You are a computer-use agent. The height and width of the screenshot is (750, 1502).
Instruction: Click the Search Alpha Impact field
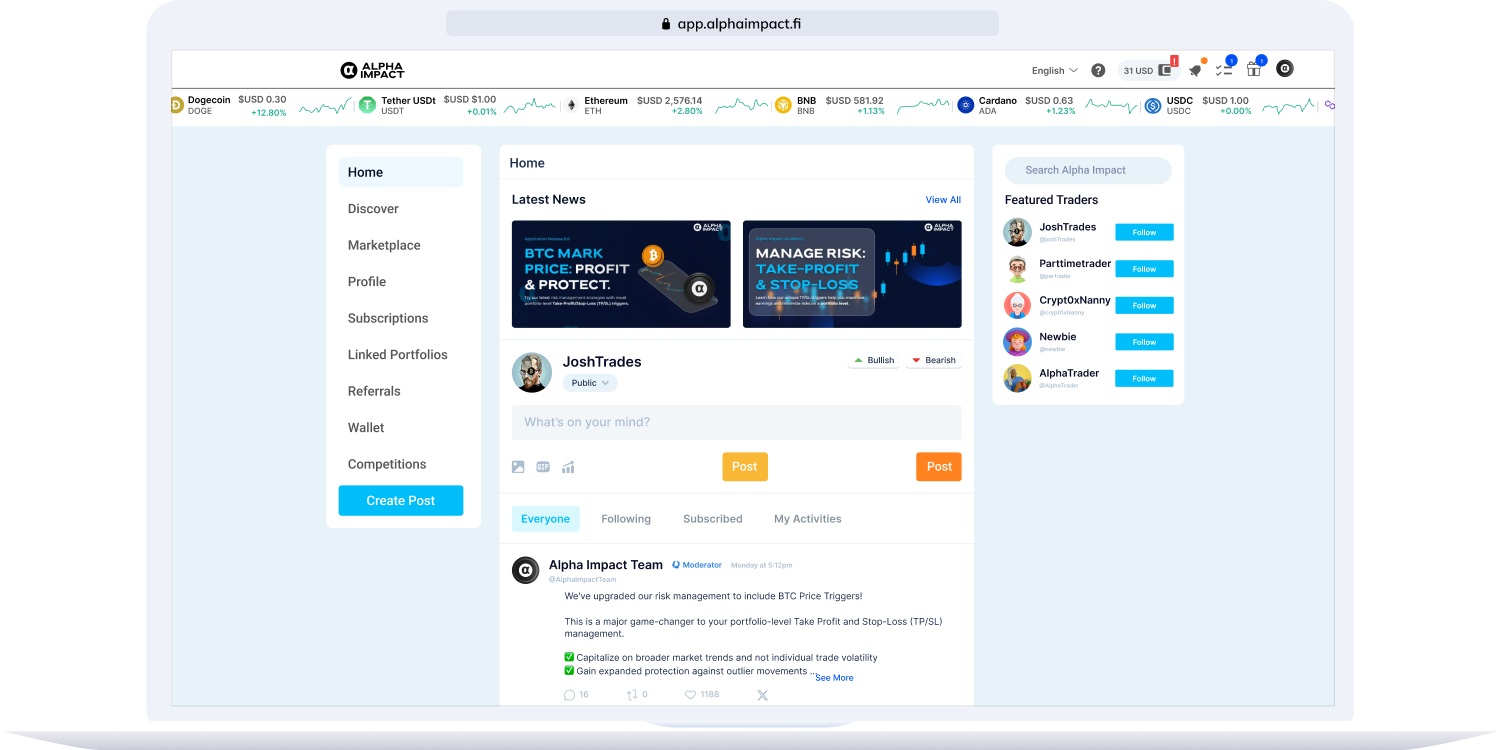1087,170
